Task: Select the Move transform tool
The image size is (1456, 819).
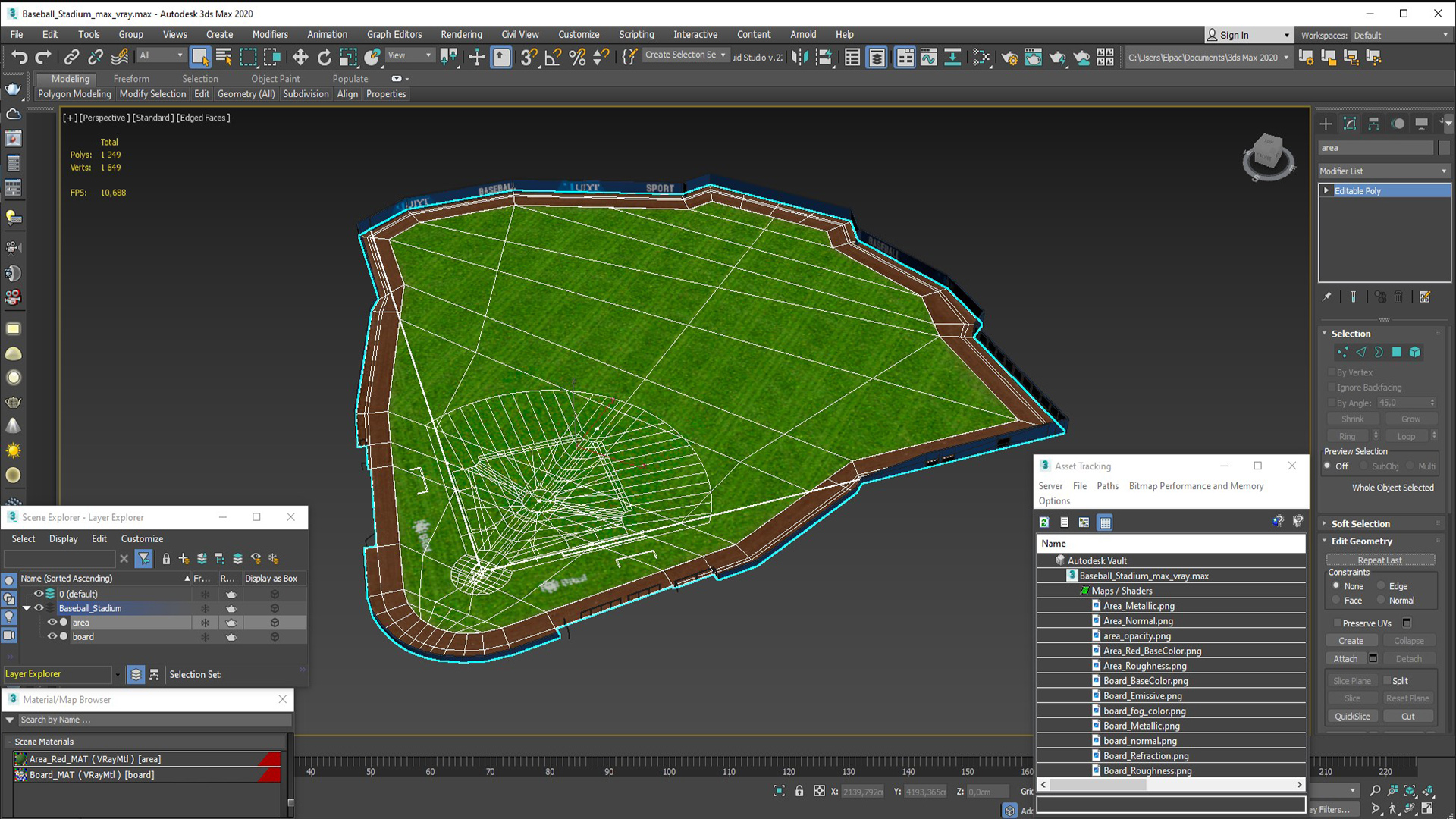Action: tap(300, 57)
